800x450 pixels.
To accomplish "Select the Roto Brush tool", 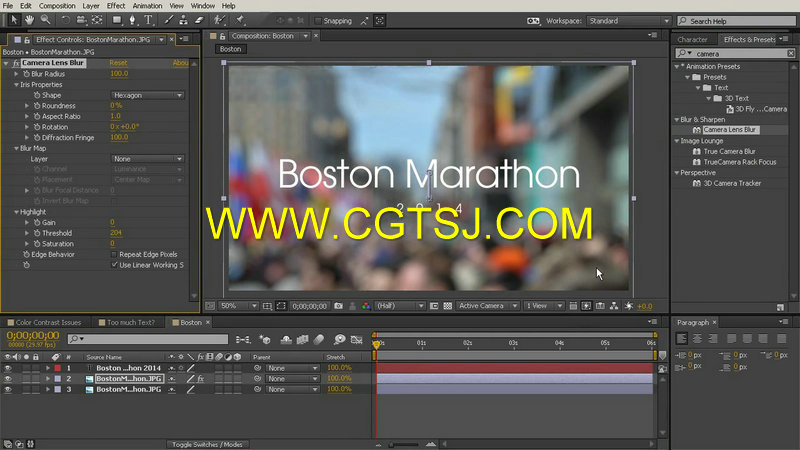I will pos(219,20).
